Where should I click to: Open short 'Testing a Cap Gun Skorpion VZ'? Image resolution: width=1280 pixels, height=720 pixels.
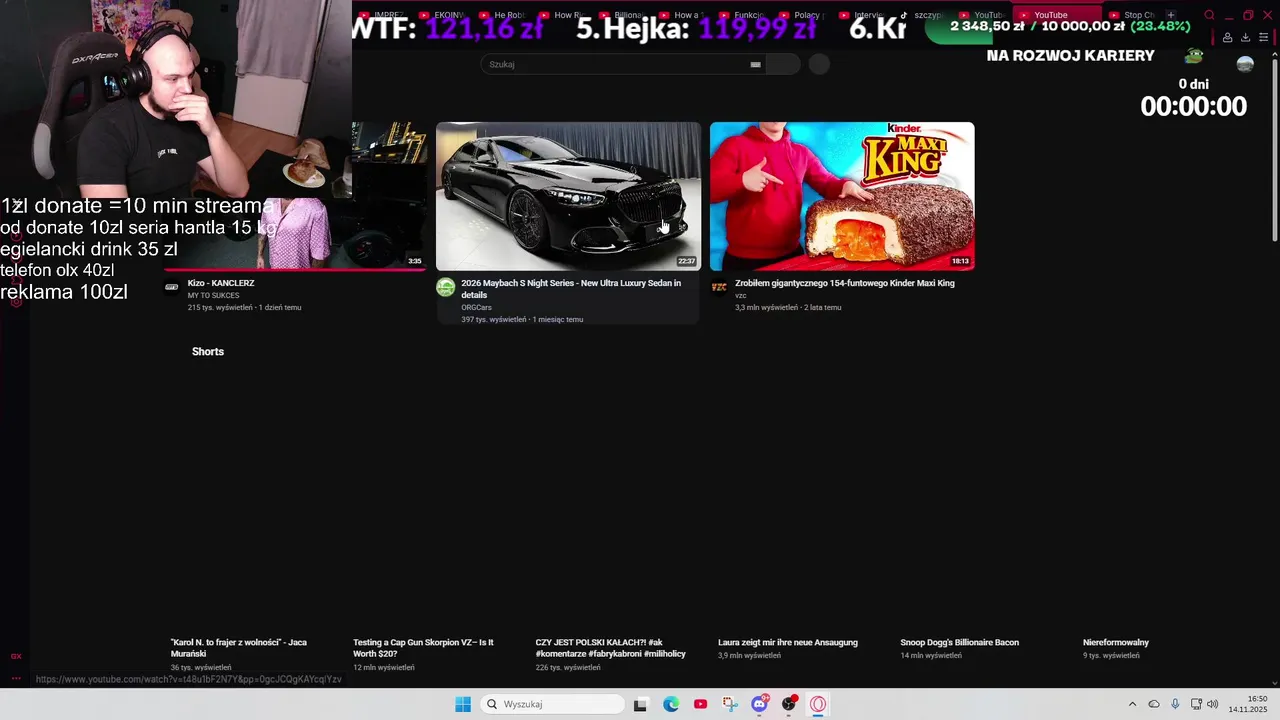423,648
